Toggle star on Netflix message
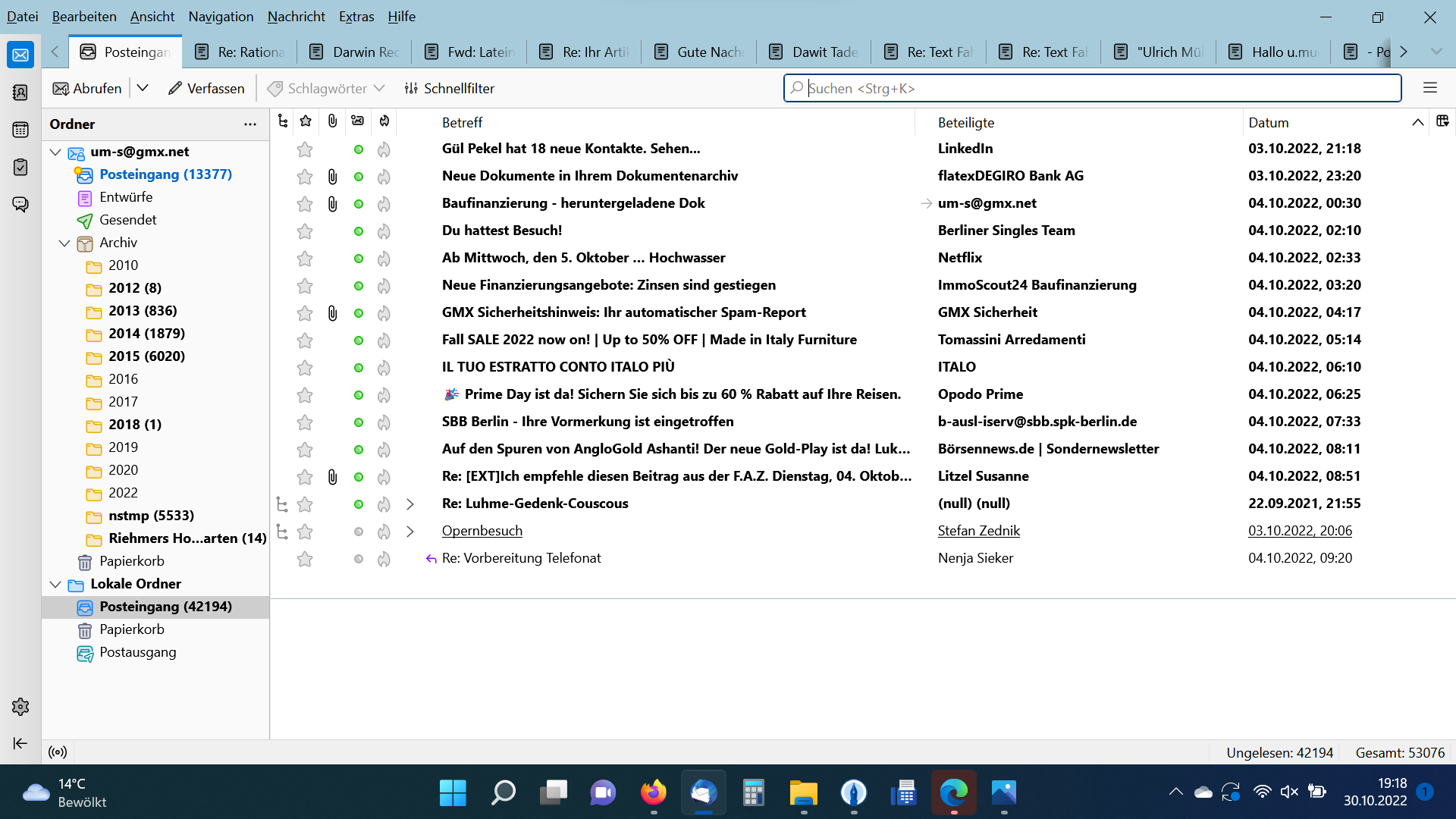Viewport: 1456px width, 819px height. pos(305,259)
